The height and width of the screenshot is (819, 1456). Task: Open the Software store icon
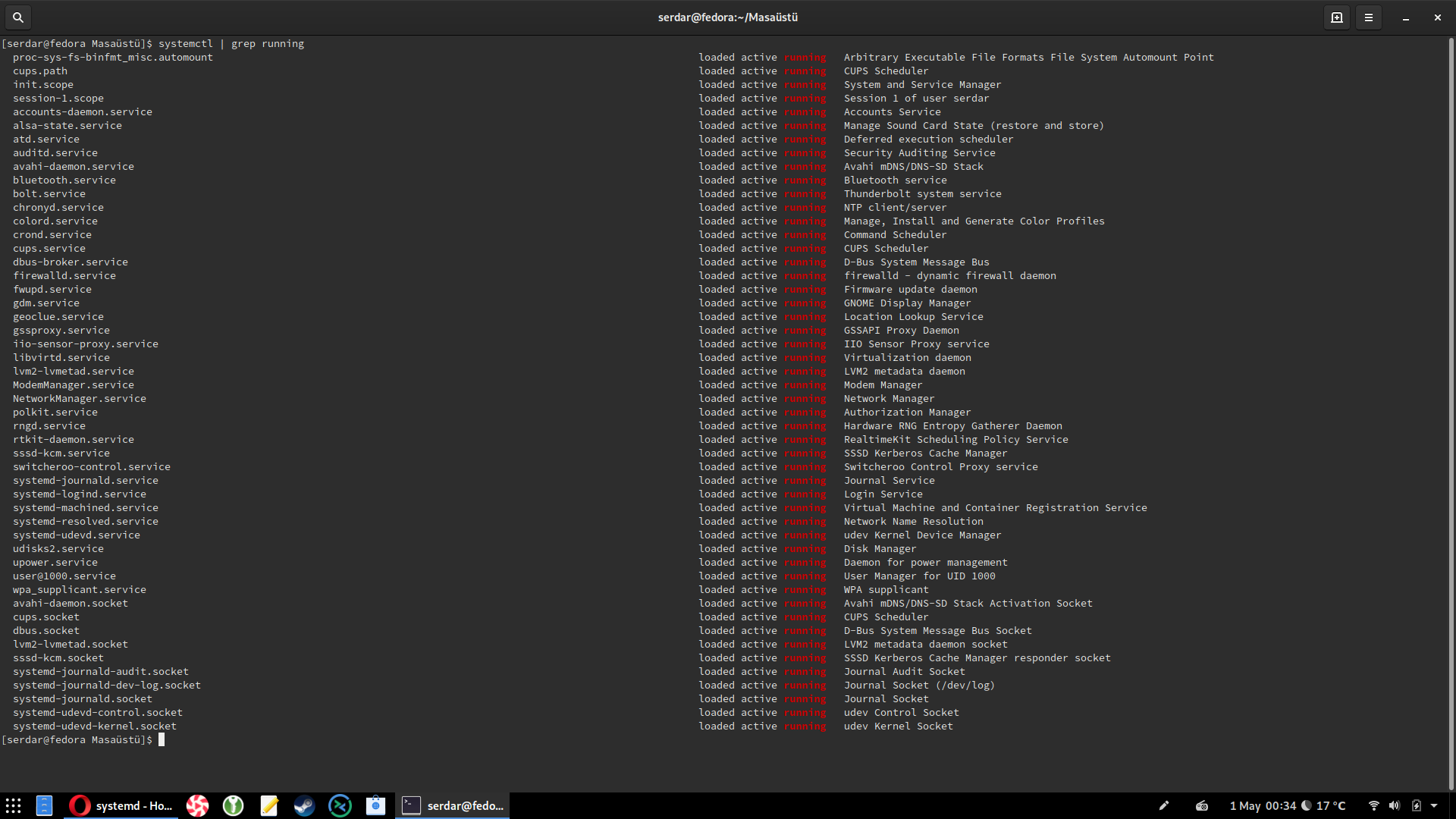(375, 805)
